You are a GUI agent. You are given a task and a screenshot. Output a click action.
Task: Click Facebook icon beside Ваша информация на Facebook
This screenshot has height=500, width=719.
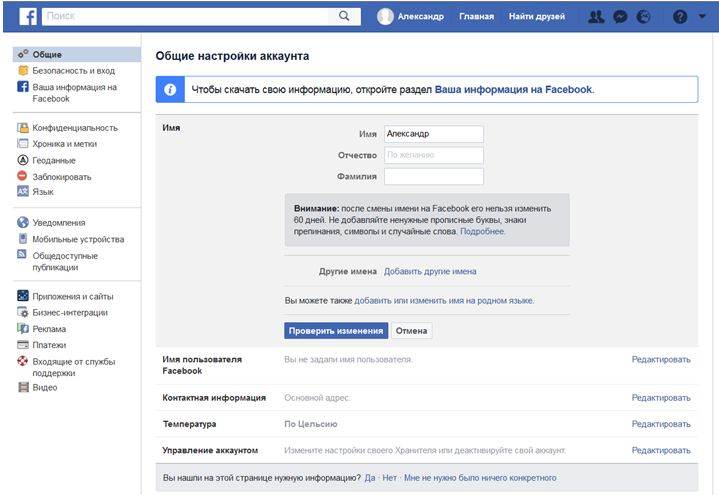pyautogui.click(x=23, y=86)
